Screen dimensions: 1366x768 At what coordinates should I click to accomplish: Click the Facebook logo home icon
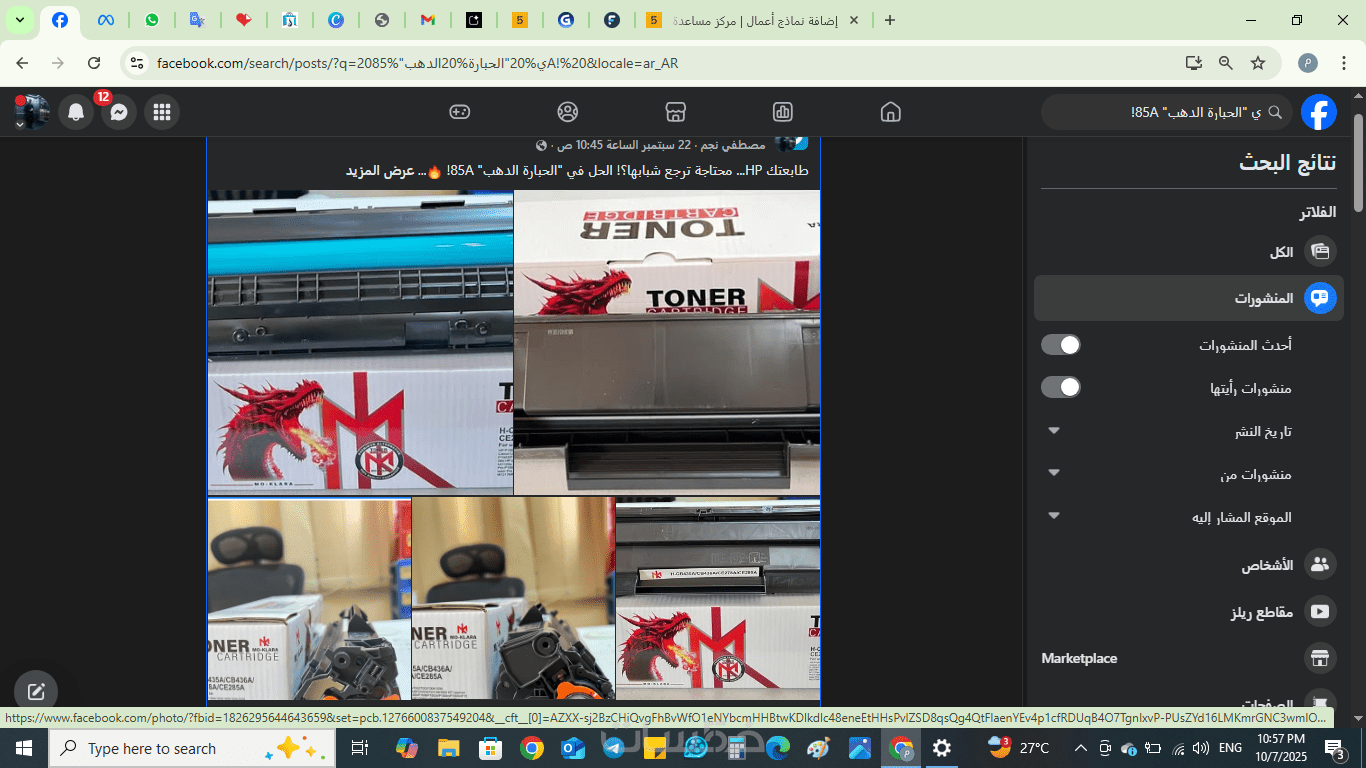pyautogui.click(x=1319, y=112)
